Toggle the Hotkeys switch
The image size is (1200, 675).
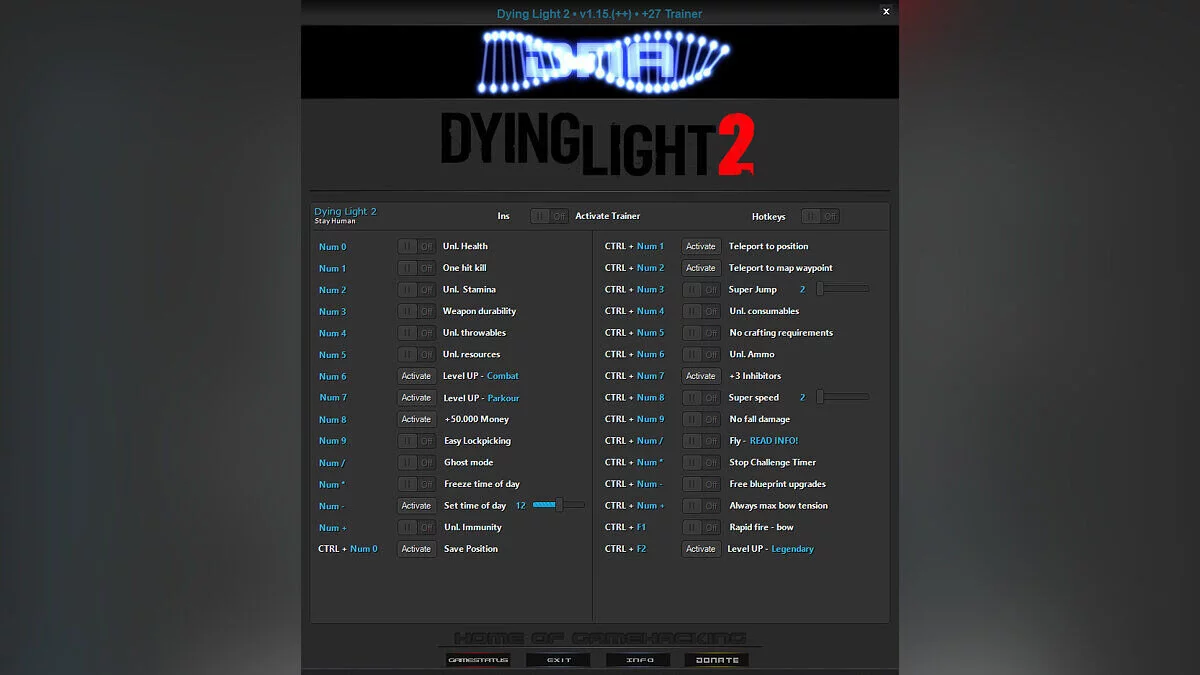[820, 215]
